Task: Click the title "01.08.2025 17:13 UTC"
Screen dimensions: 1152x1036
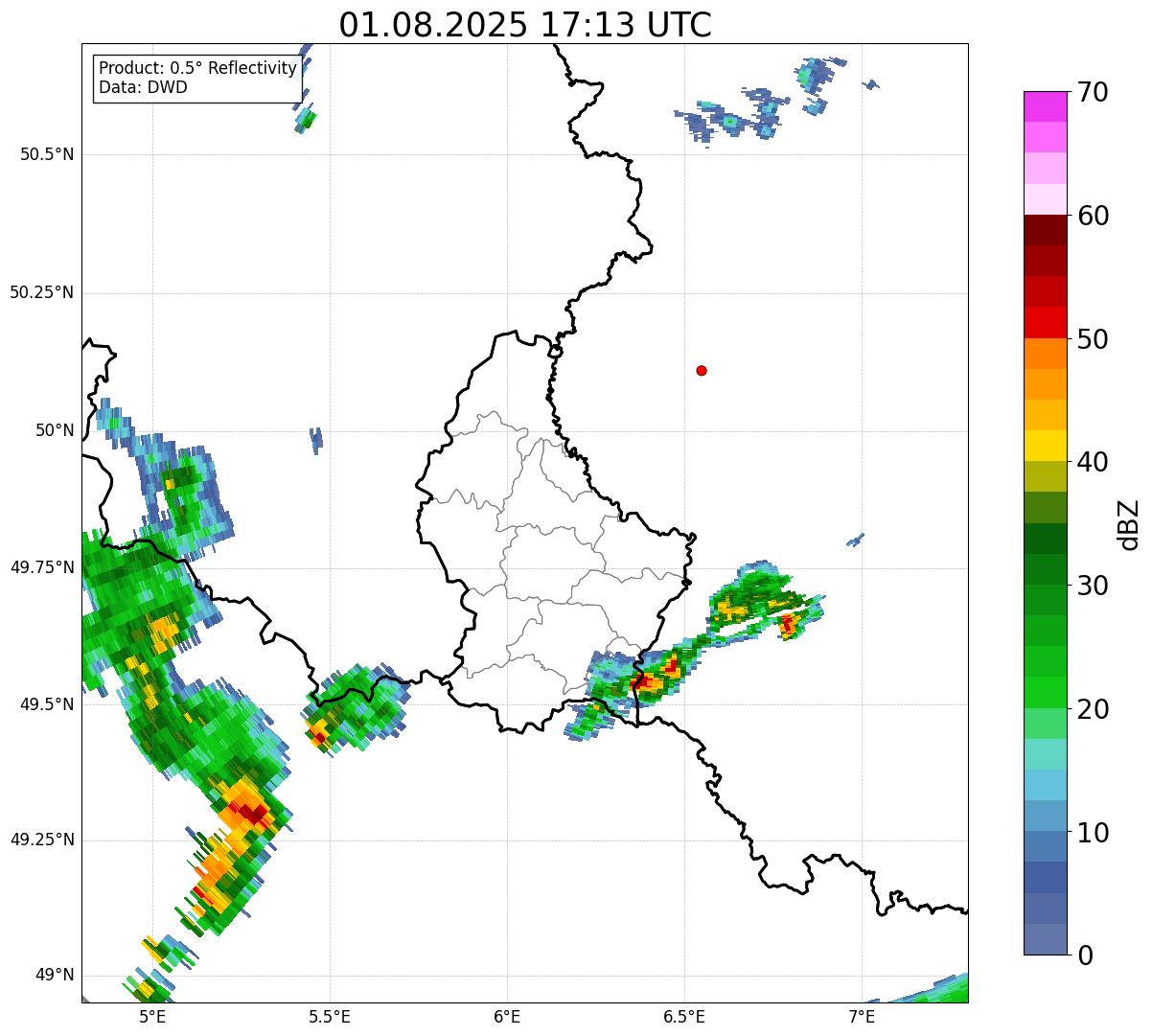Action: 525,25
